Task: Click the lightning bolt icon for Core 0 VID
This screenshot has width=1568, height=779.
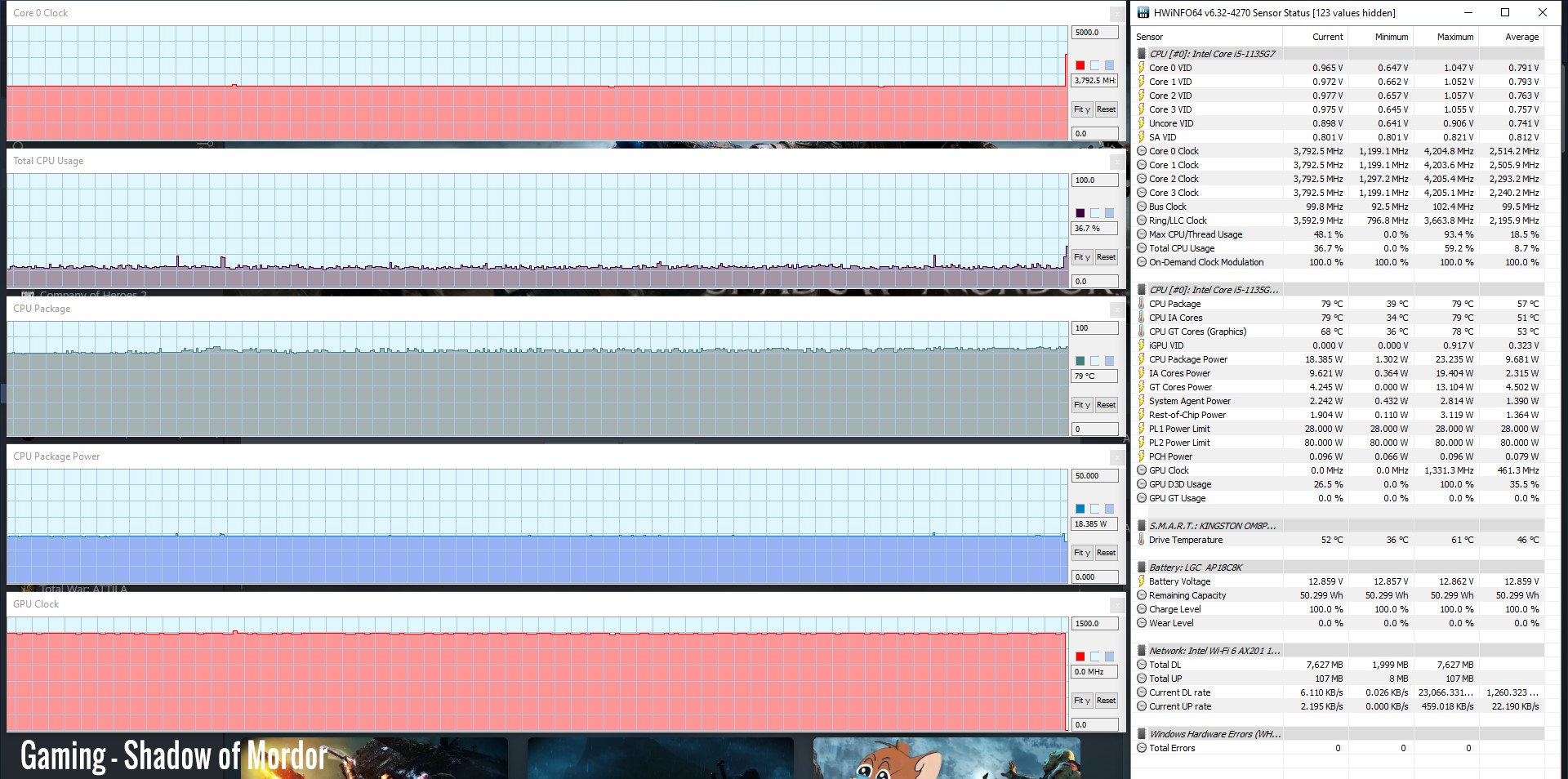Action: (x=1142, y=68)
